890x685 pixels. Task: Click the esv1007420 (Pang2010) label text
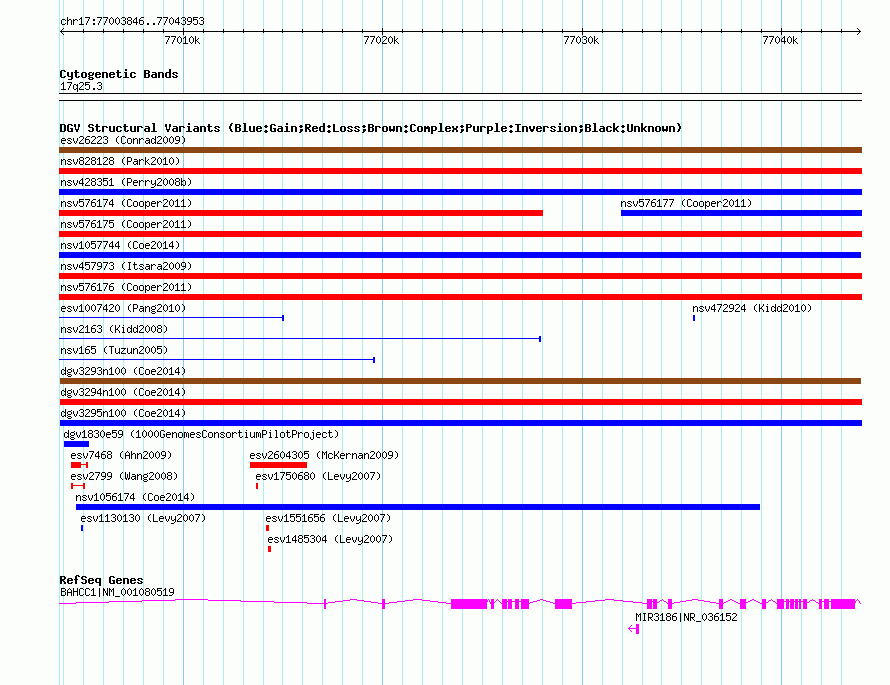tap(123, 308)
